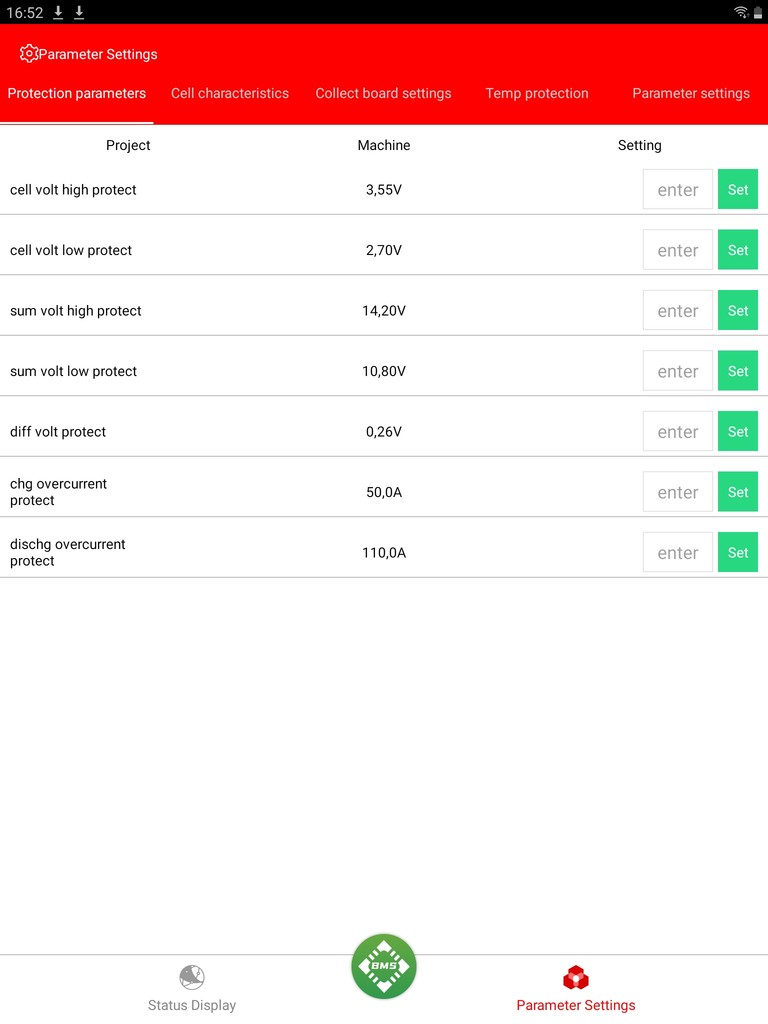Focus the sum volt high protect input

point(678,311)
